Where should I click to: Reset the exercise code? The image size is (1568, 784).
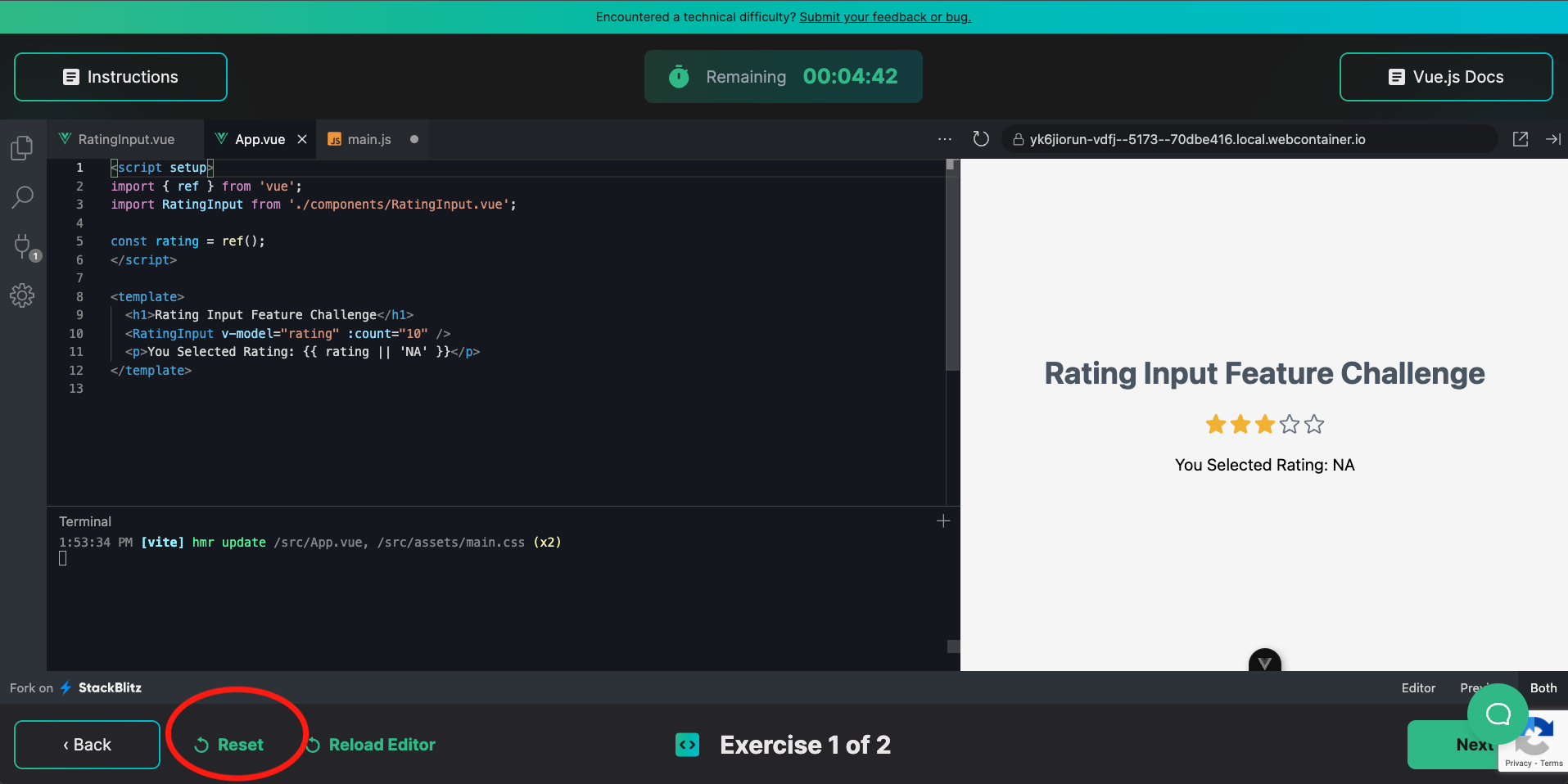(x=229, y=745)
